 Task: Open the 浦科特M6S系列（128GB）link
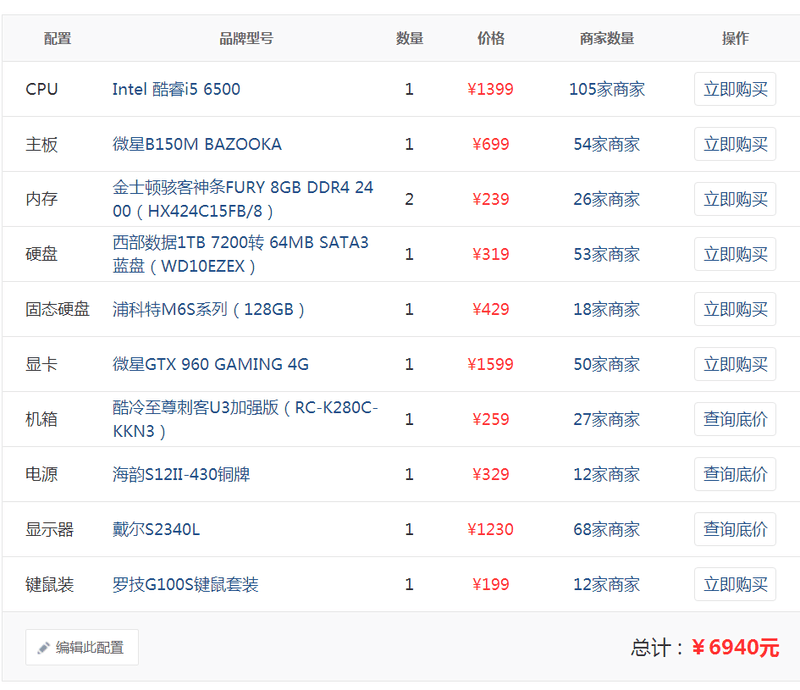click(x=209, y=309)
